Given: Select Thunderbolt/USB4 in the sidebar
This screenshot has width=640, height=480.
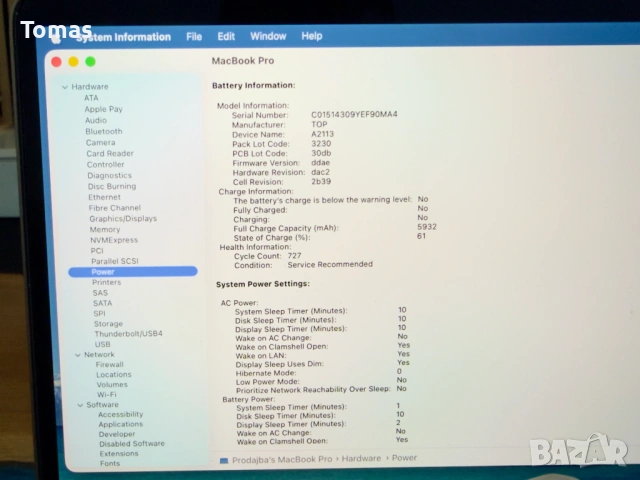Looking at the screenshot, I should (x=128, y=334).
